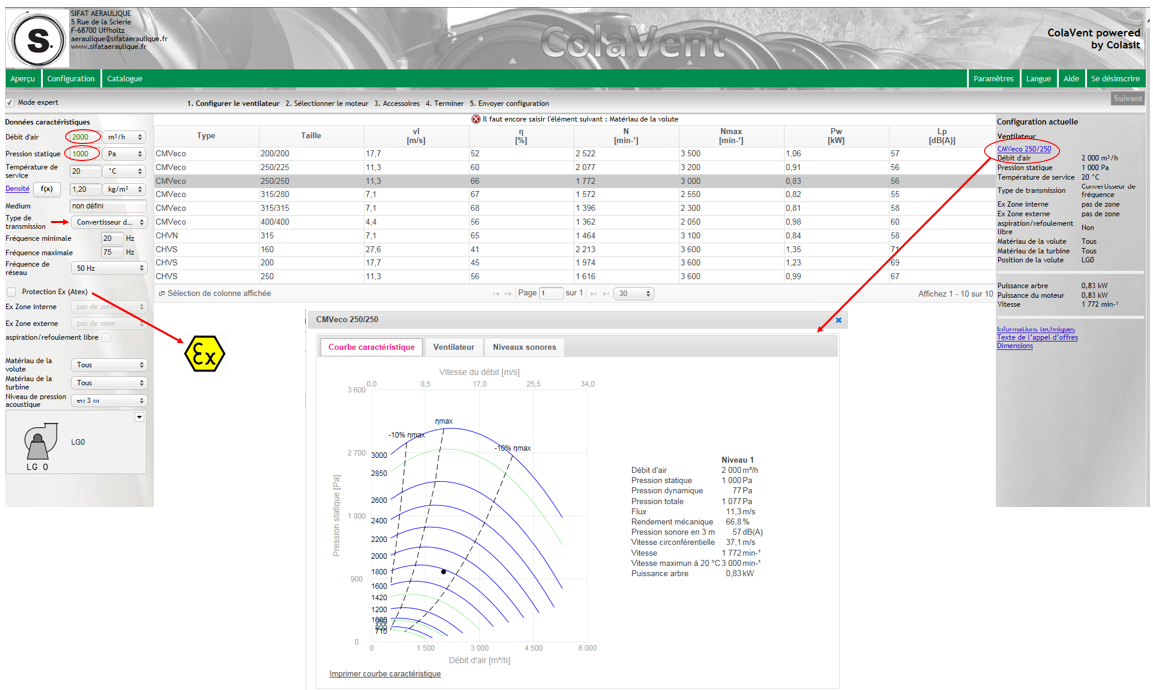Open the CMVeco 250/250 link in Configuration actuelle
Screen dimensions: 1153x690
tap(1024, 149)
